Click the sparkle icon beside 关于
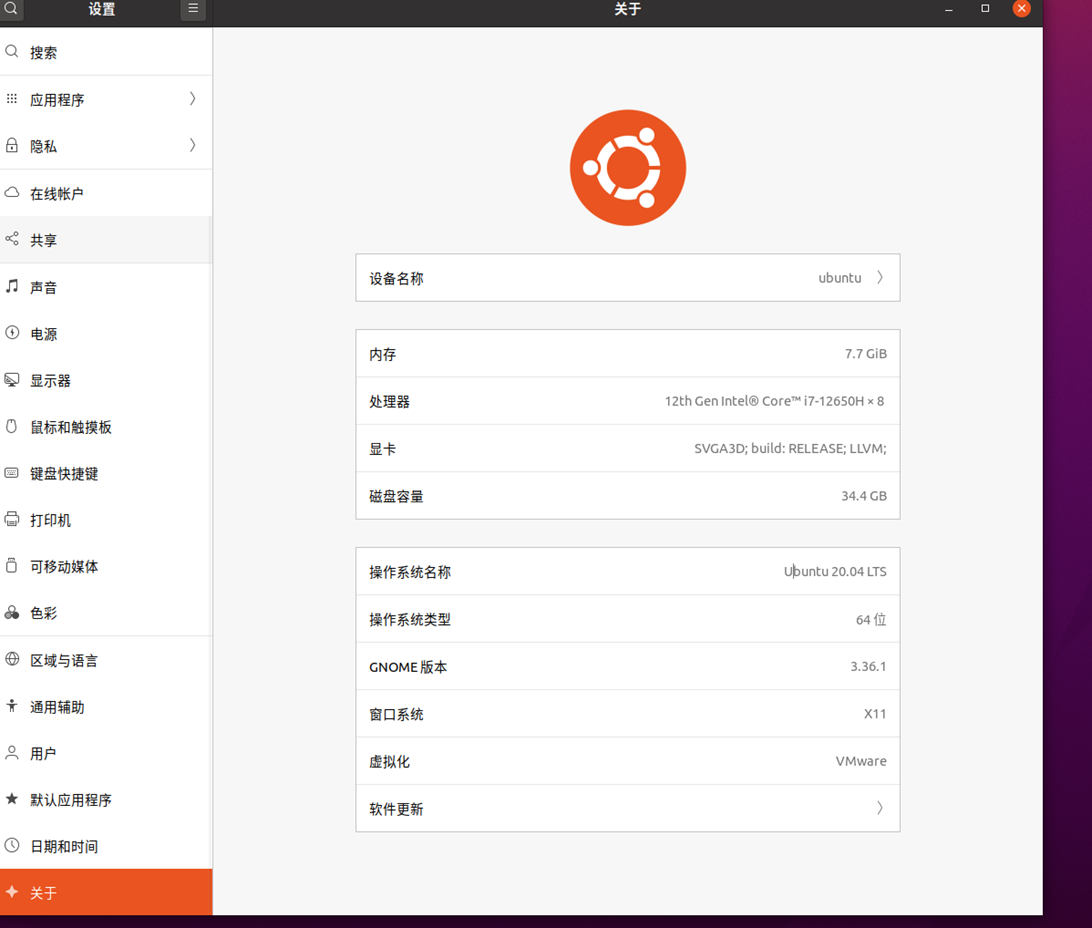The height and width of the screenshot is (928, 1092). pos(12,892)
